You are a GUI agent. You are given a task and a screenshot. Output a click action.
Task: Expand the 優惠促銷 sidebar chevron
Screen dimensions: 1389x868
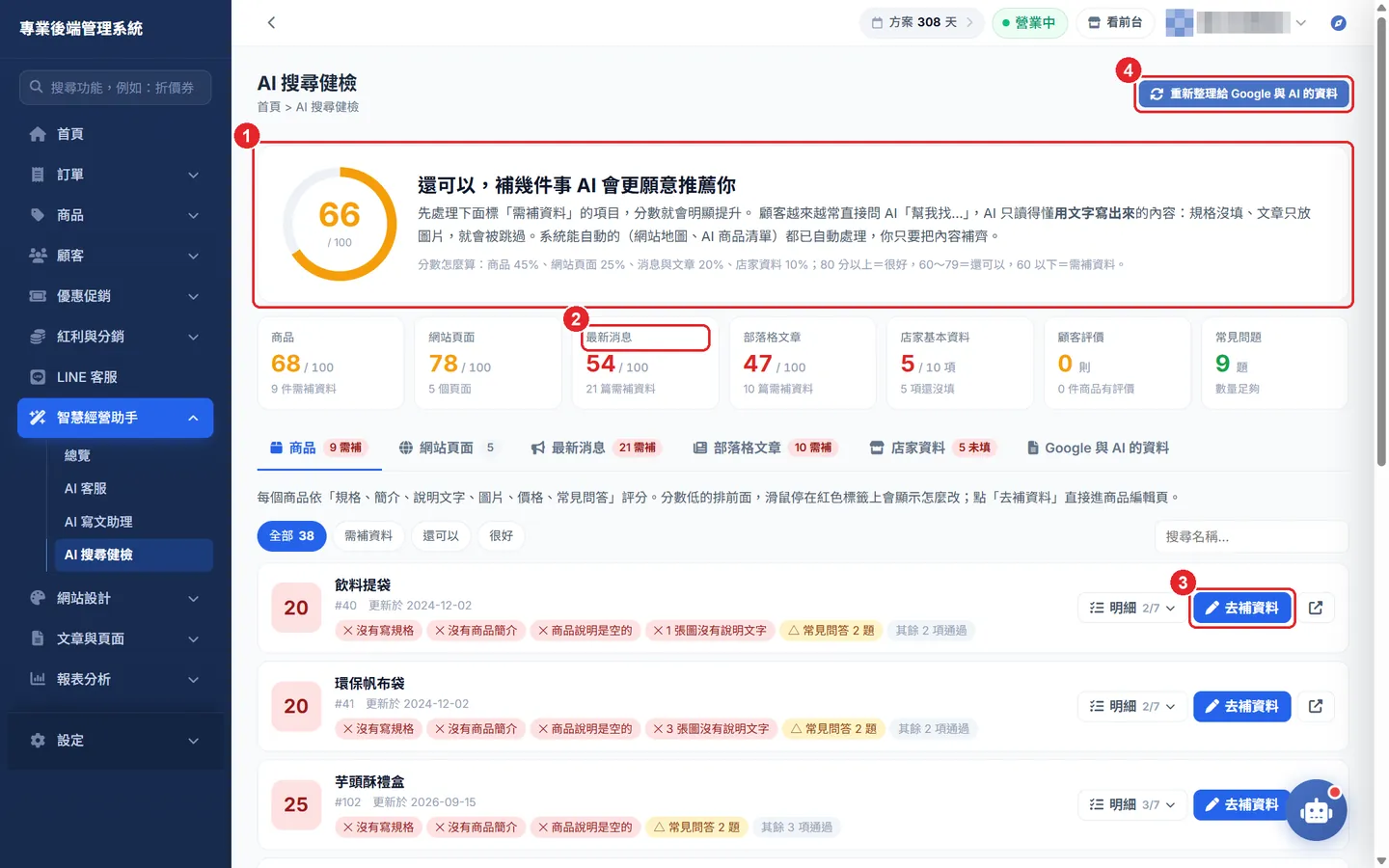tap(193, 296)
